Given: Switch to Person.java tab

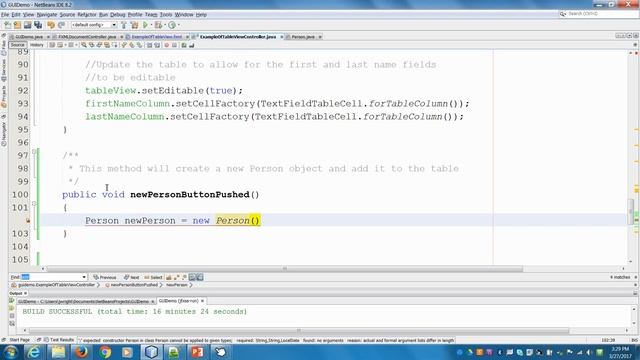Looking at the screenshot, I should [303, 37].
